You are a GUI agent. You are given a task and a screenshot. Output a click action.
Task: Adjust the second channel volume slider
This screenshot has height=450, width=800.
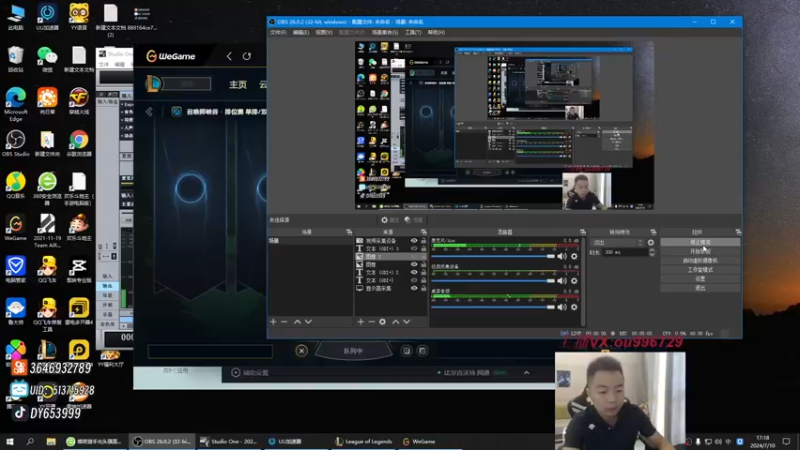tap(493, 281)
